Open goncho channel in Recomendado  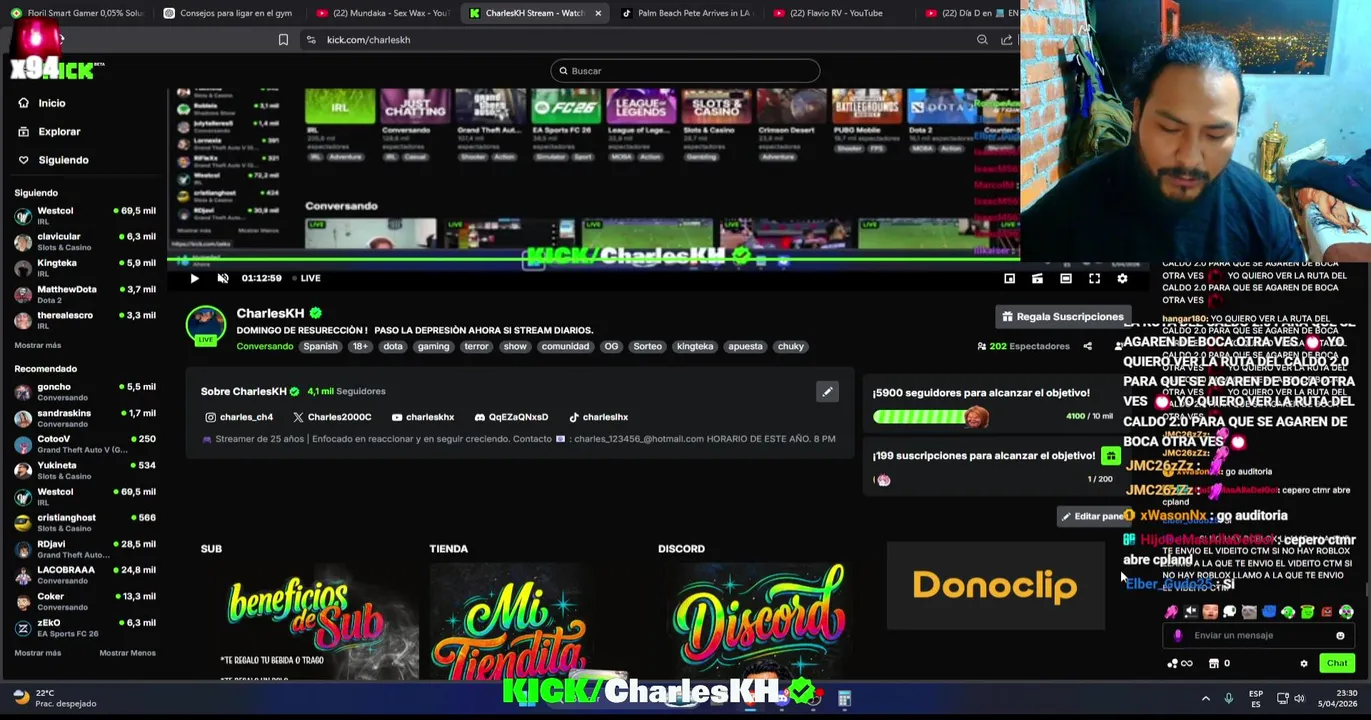point(85,391)
